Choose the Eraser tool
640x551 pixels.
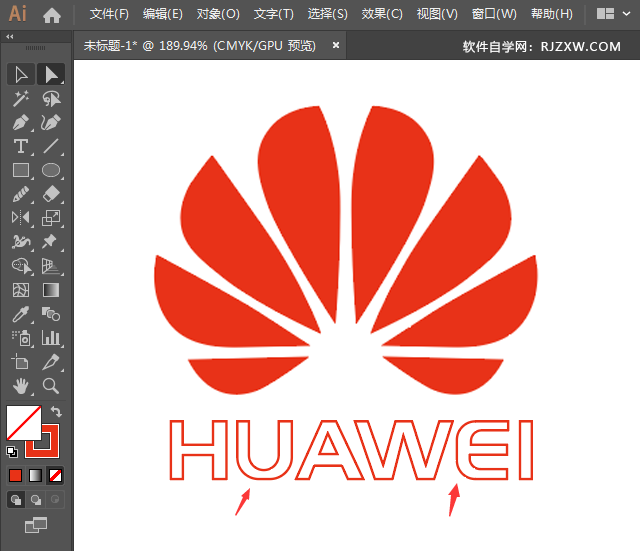click(51, 194)
